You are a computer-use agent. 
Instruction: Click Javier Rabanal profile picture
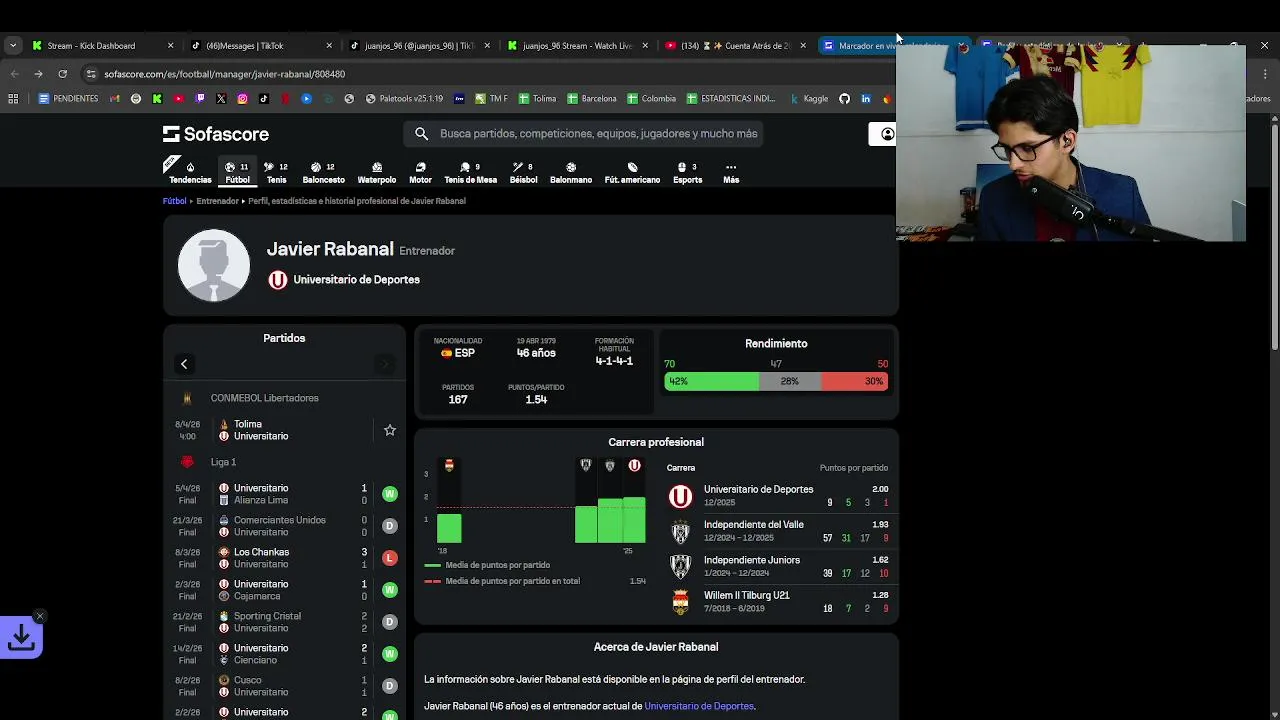pos(214,266)
